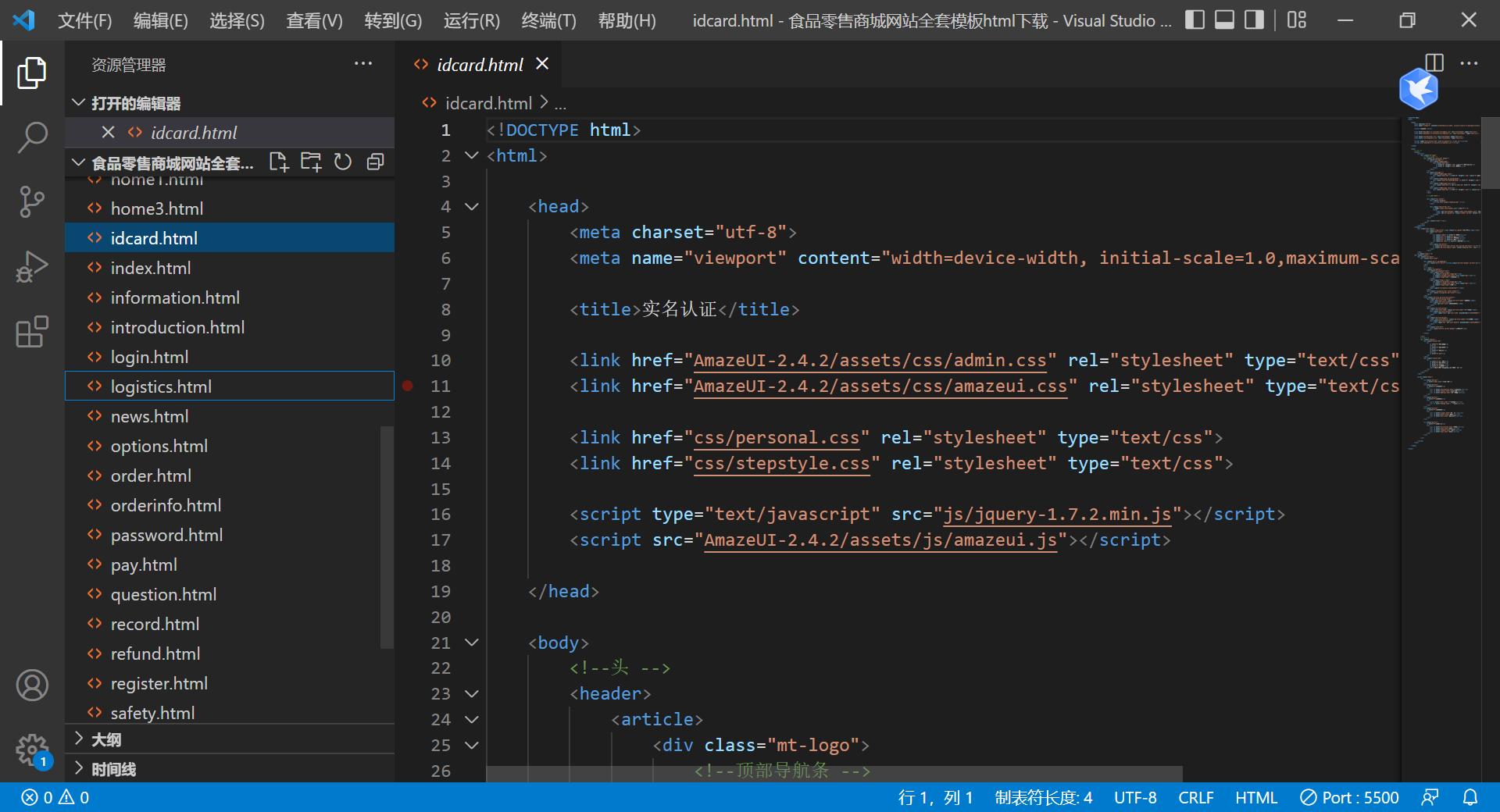Refresh the explorer file list

point(343,162)
